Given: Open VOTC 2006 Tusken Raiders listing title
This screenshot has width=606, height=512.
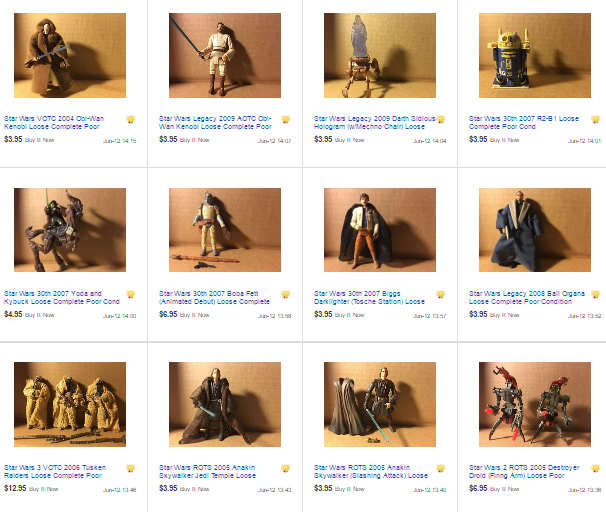Looking at the screenshot, I should 55,471.
